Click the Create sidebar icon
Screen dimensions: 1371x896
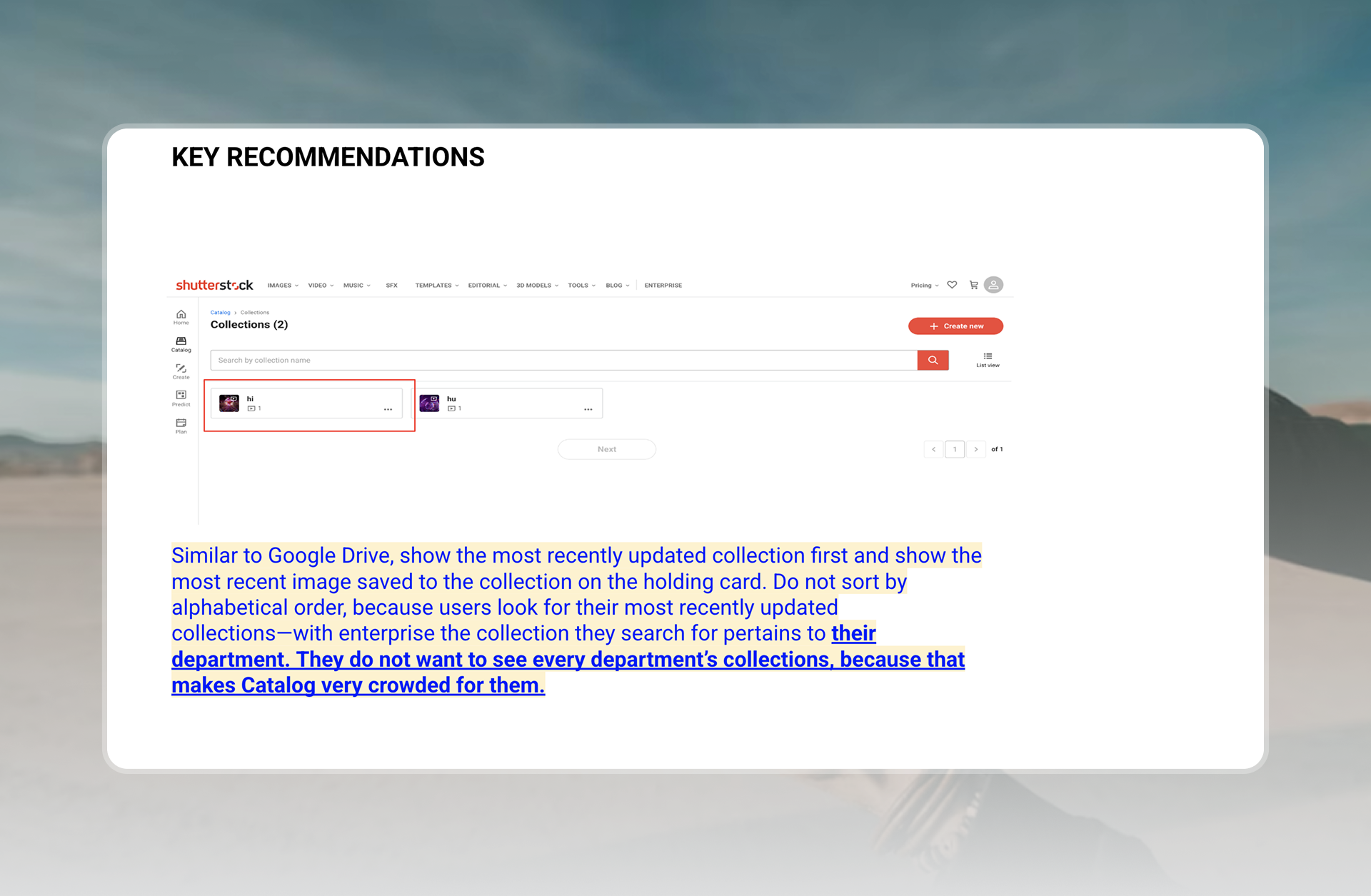[181, 371]
